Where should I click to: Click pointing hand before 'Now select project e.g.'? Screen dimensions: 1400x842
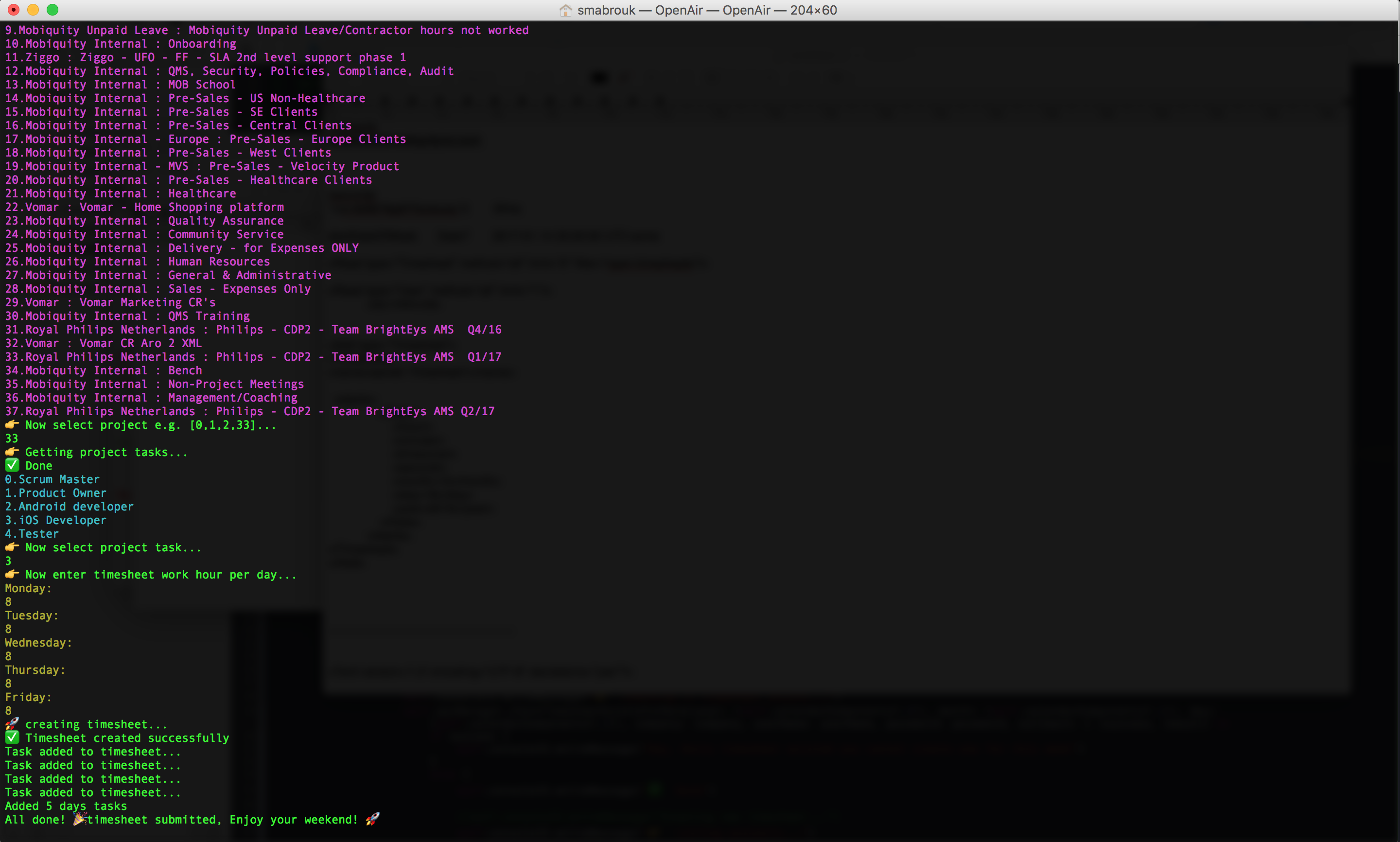tap(12, 424)
